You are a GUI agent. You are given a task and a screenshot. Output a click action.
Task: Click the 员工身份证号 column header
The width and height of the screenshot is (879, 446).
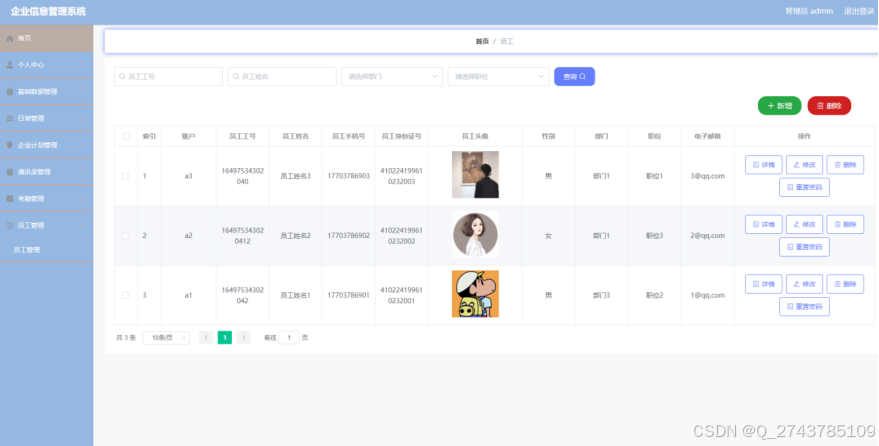point(401,137)
